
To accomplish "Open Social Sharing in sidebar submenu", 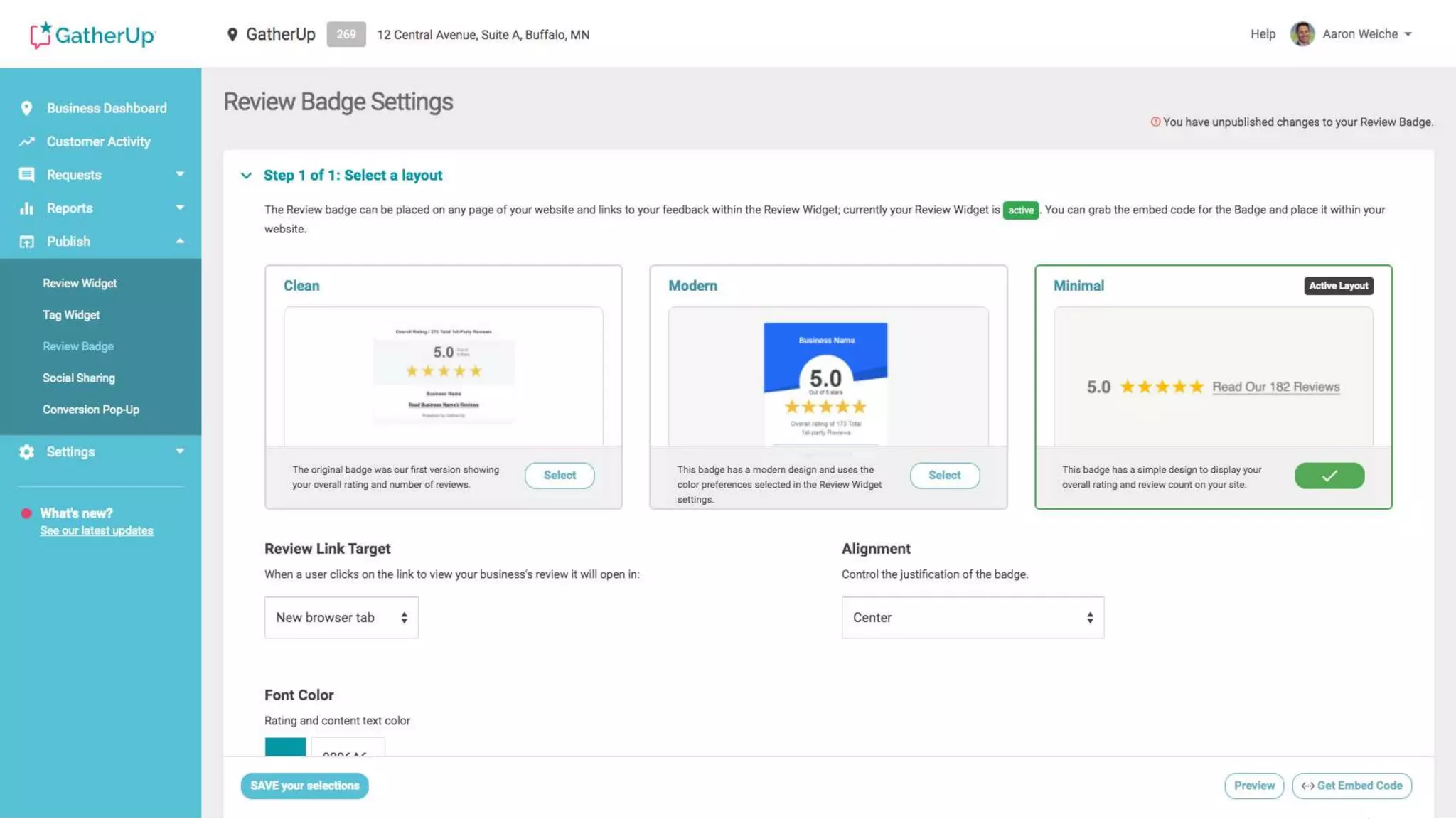I will [78, 378].
